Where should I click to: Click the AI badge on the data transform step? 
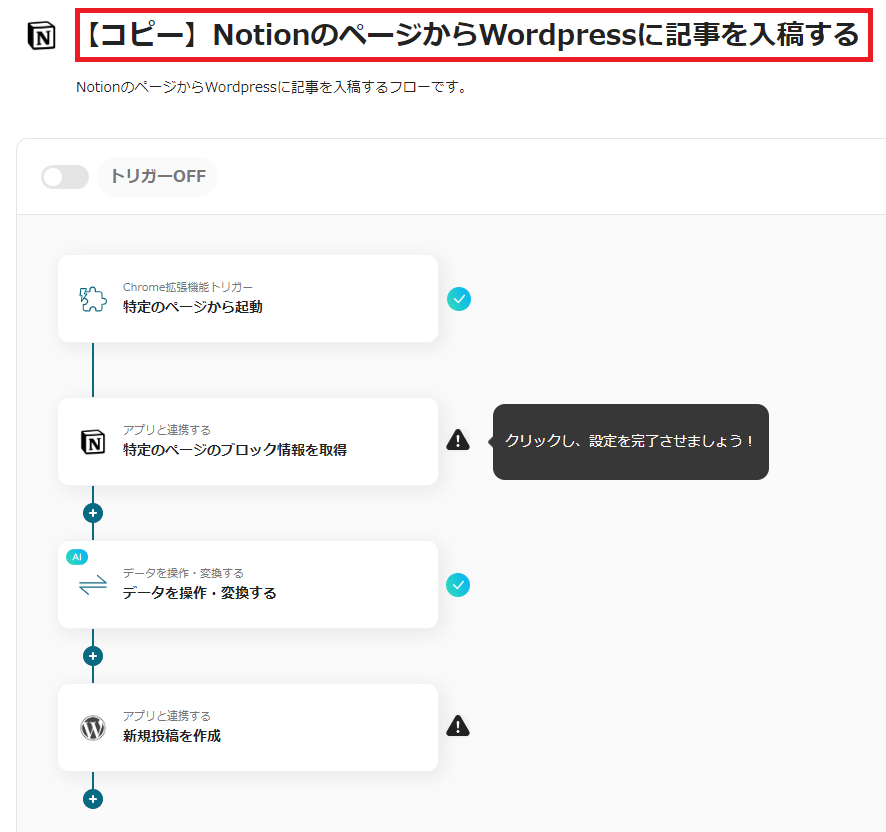77,556
